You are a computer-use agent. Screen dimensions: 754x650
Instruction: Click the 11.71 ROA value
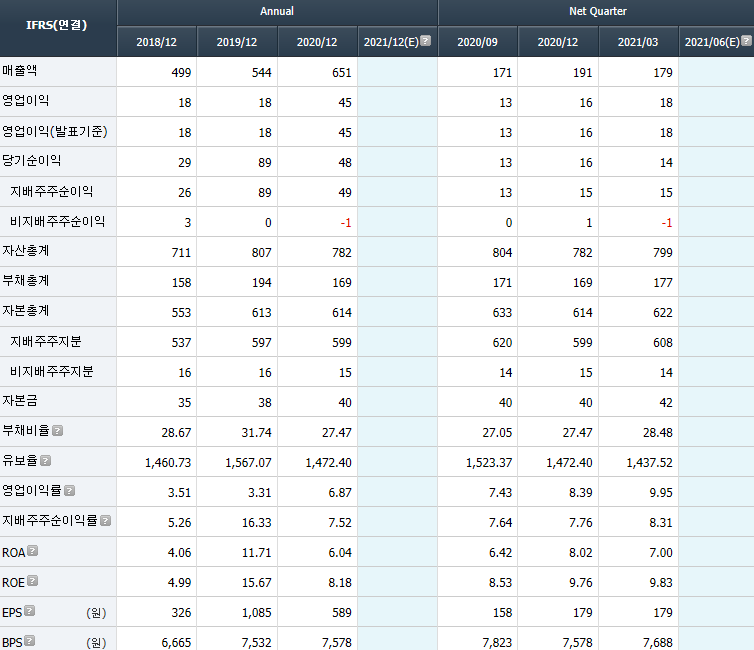pyautogui.click(x=257, y=553)
